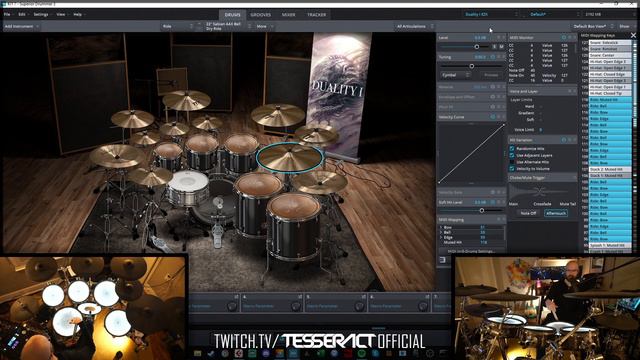Open the File menu
Screen dimensions: 640x360
7,14
